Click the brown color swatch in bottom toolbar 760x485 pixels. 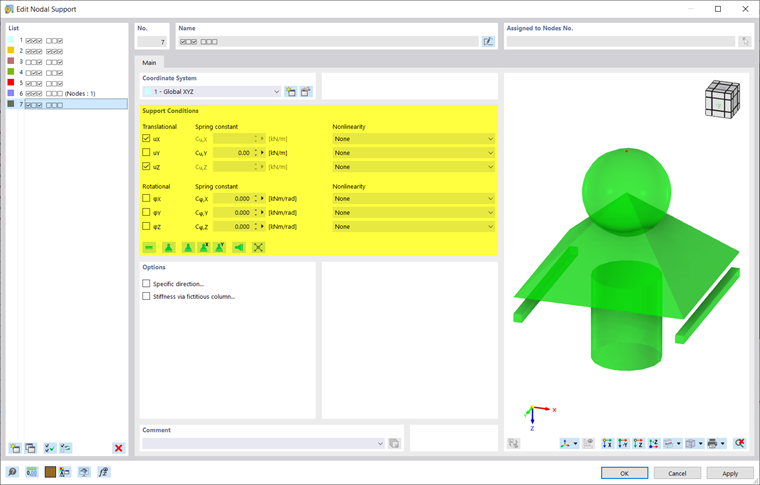(x=50, y=472)
